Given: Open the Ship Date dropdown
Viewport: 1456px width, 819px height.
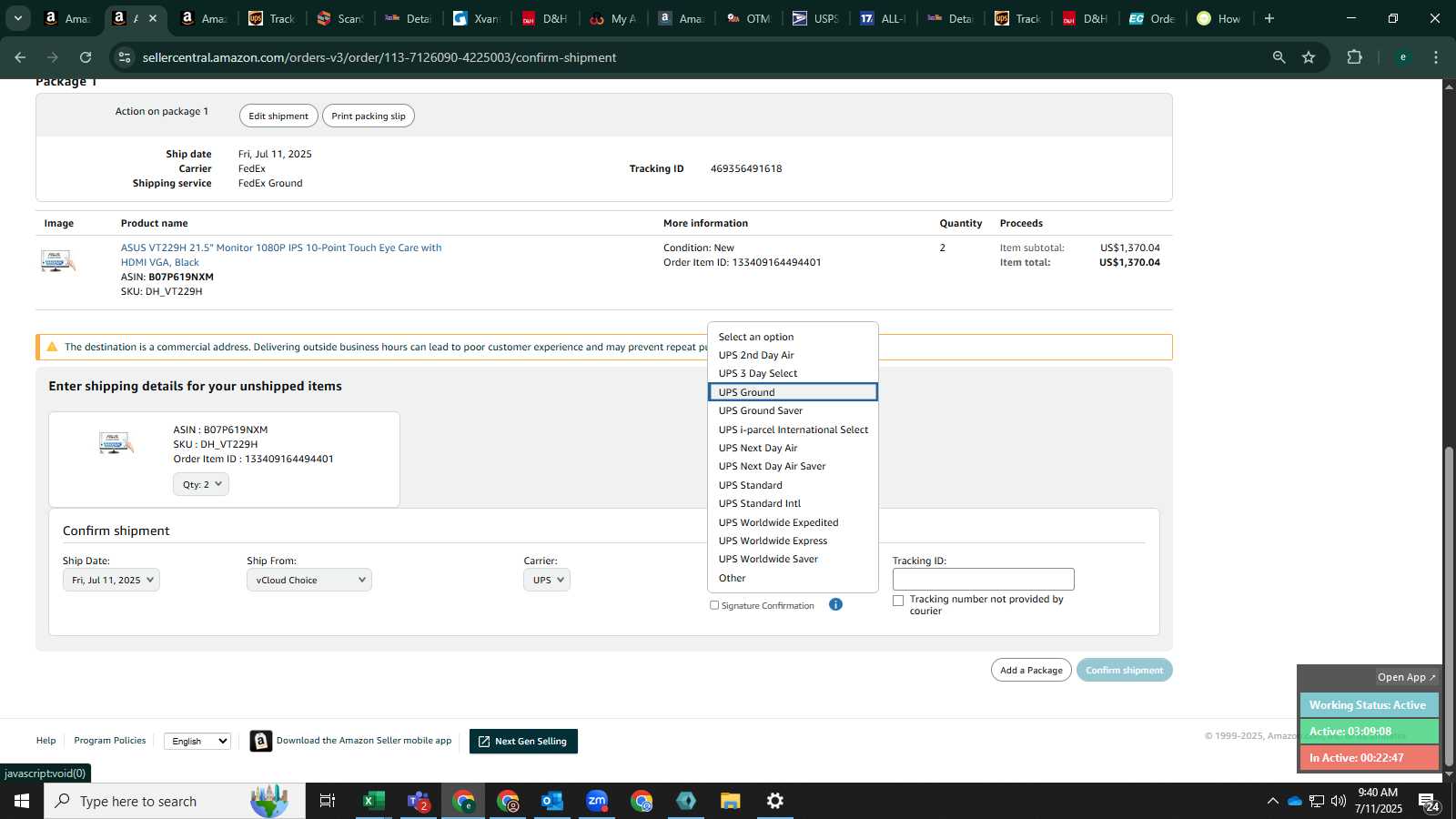Looking at the screenshot, I should point(111,580).
